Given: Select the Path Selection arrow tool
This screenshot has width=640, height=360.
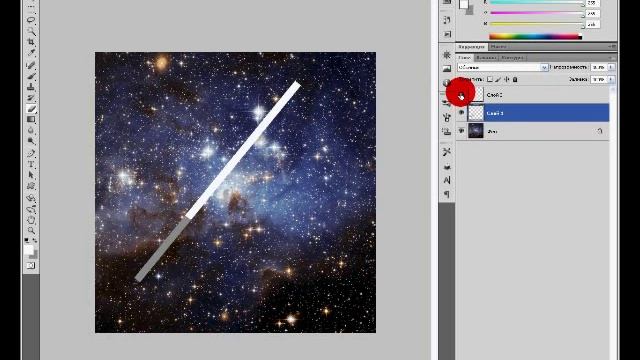Looking at the screenshot, I should (31, 175).
